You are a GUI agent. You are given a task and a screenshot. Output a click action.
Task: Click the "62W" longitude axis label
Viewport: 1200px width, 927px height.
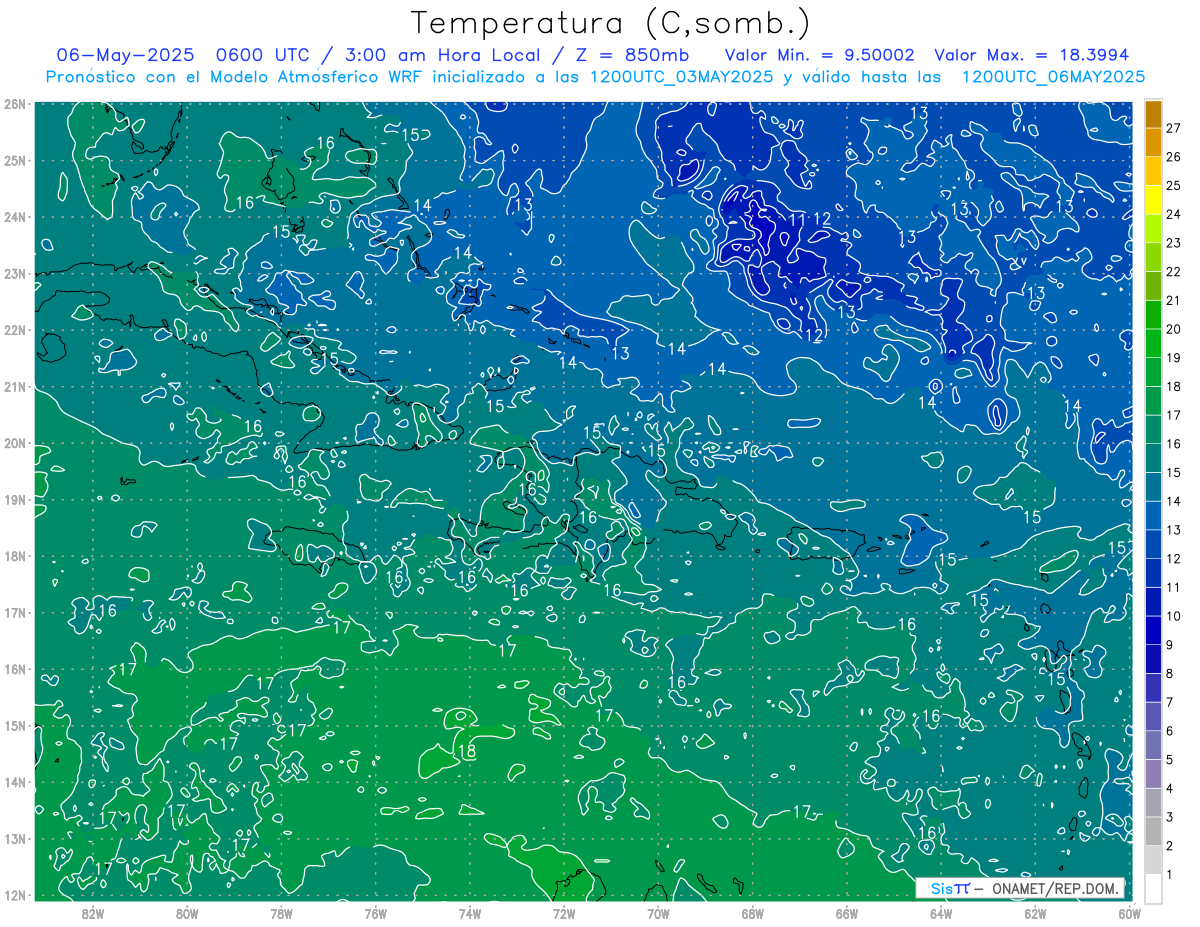[x=1035, y=913]
